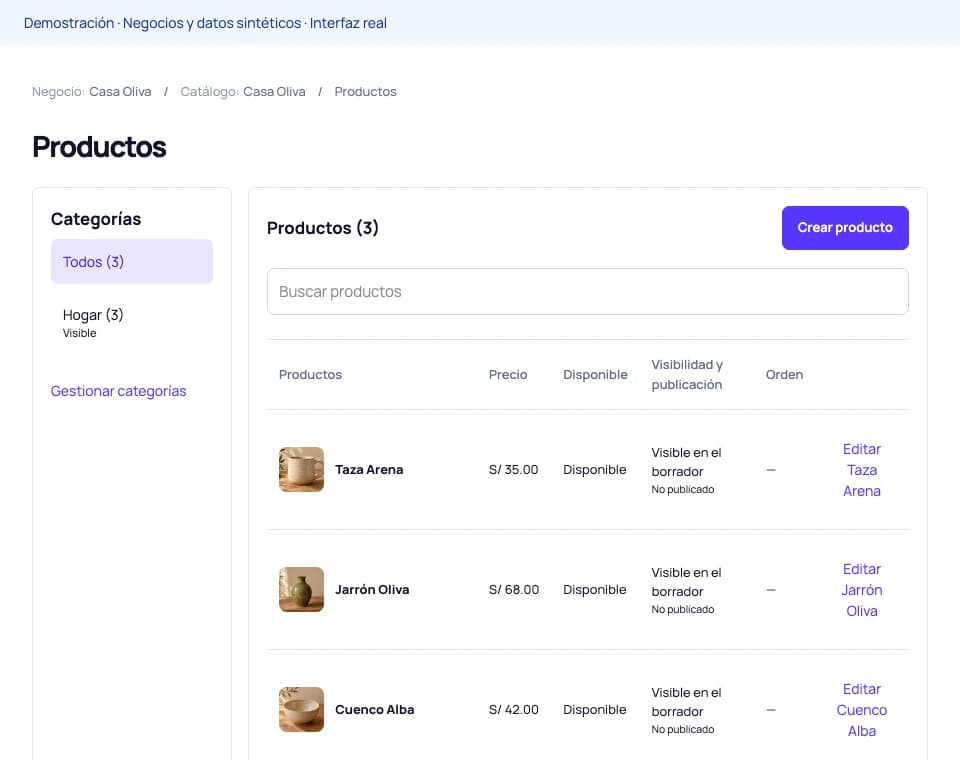Click the Precio column header
This screenshot has width=960, height=760.
pos(508,374)
